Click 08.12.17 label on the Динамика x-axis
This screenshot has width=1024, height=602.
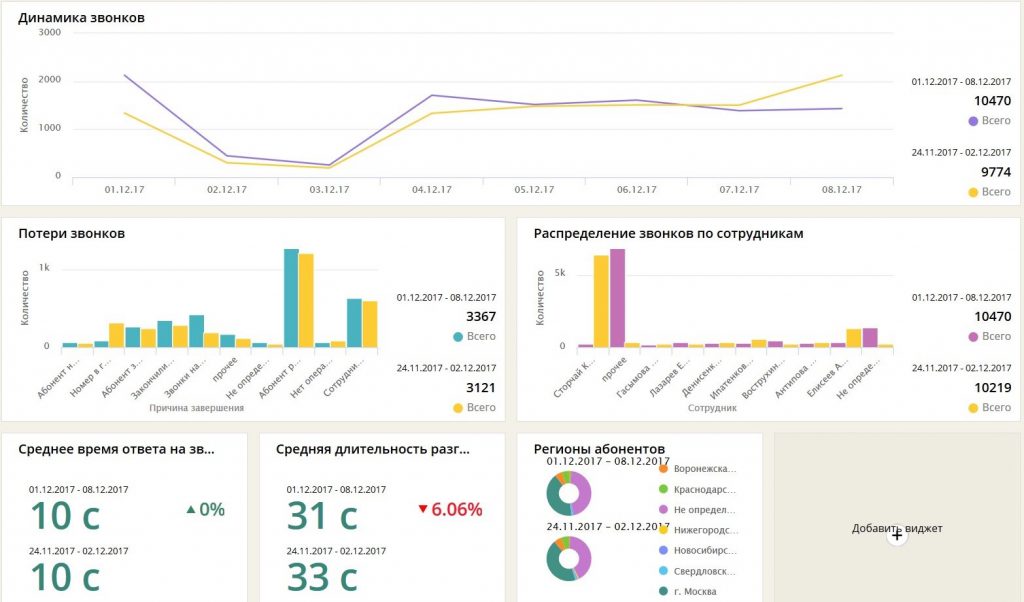[841, 190]
